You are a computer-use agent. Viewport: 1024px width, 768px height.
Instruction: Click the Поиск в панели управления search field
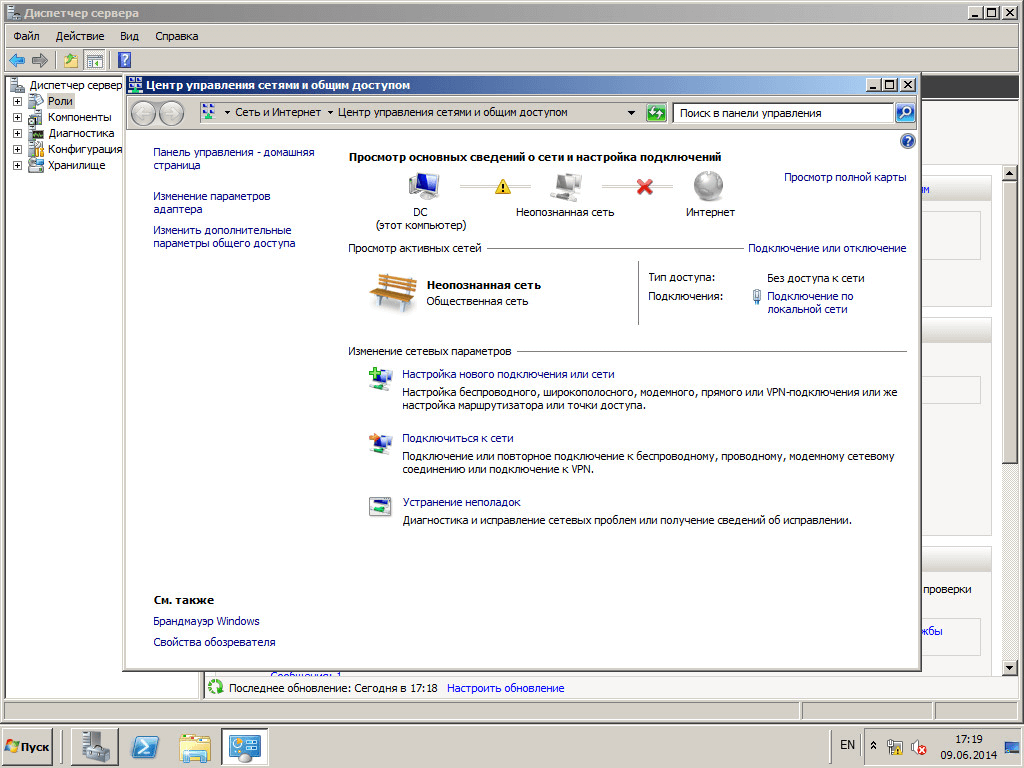pyautogui.click(x=782, y=113)
